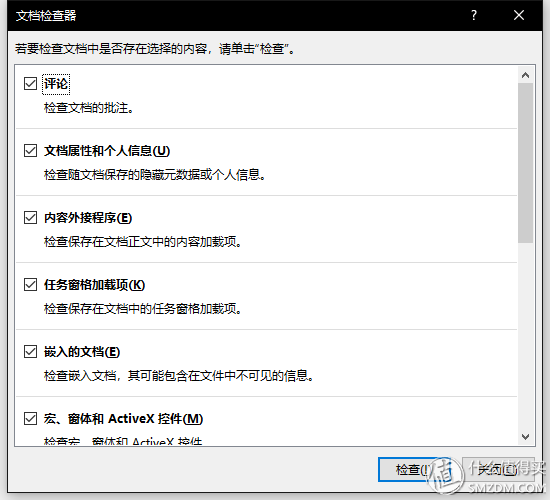Uncheck 宏、窗体和 ActiveX 控件 checkbox
550x500 pixels.
(x=30, y=419)
